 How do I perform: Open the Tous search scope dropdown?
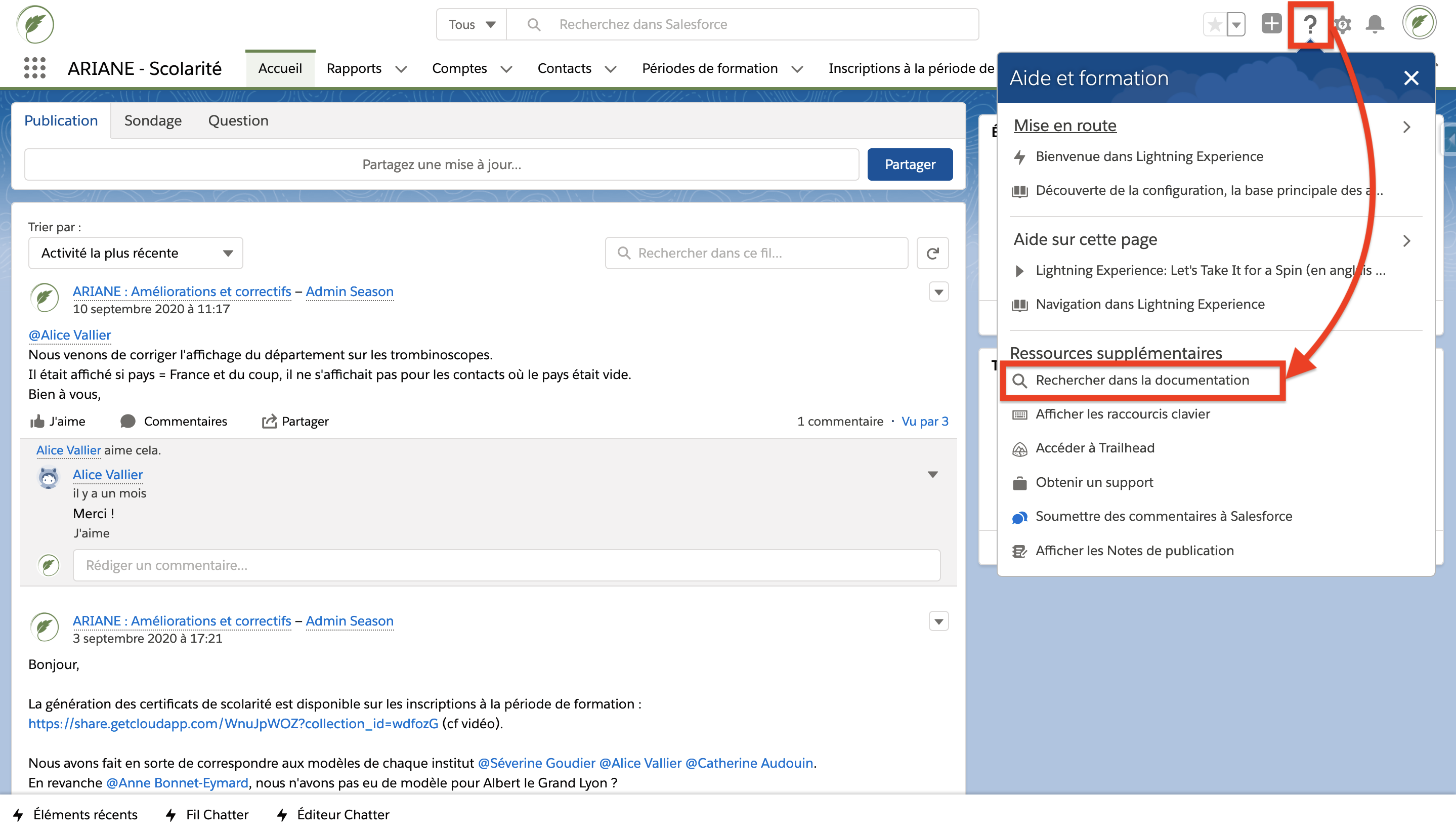(x=471, y=25)
